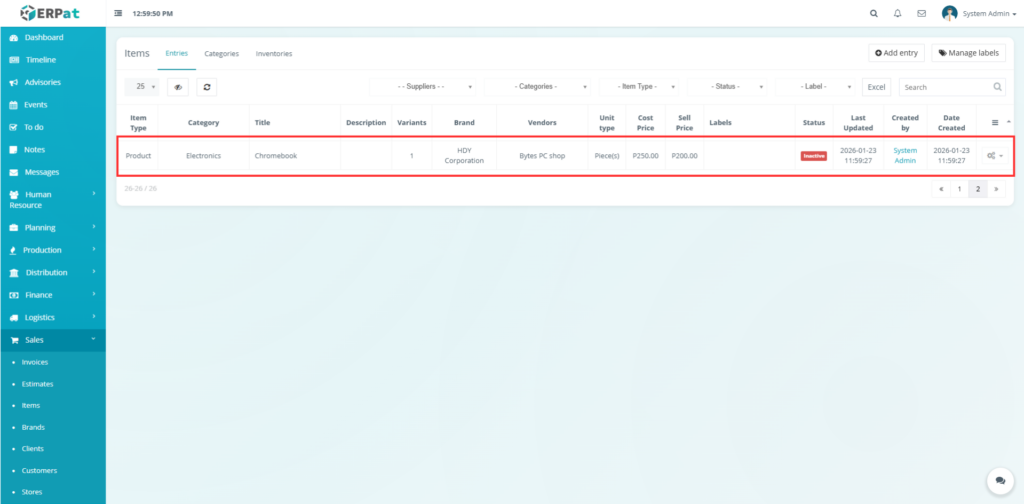Switch to the Categories tab
Viewport: 1024px width, 504px height.
coord(221,53)
